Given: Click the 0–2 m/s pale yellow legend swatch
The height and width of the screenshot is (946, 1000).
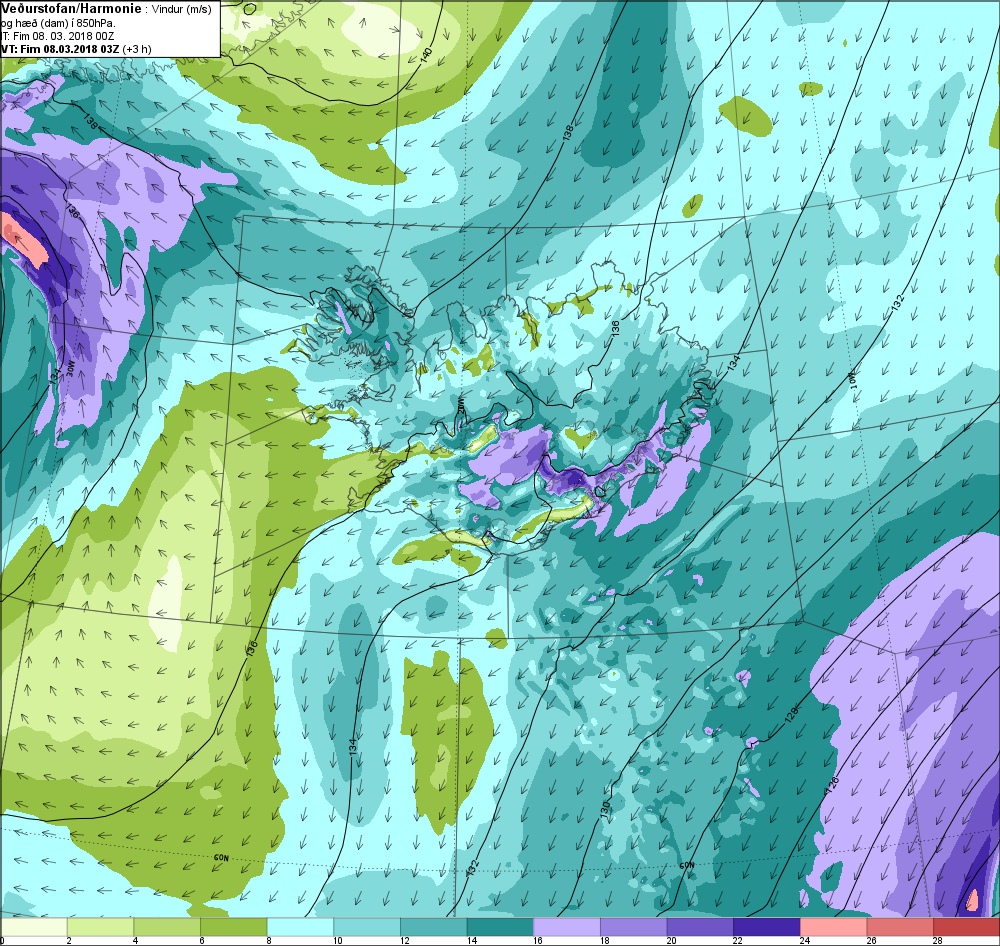Looking at the screenshot, I should [x=34, y=926].
